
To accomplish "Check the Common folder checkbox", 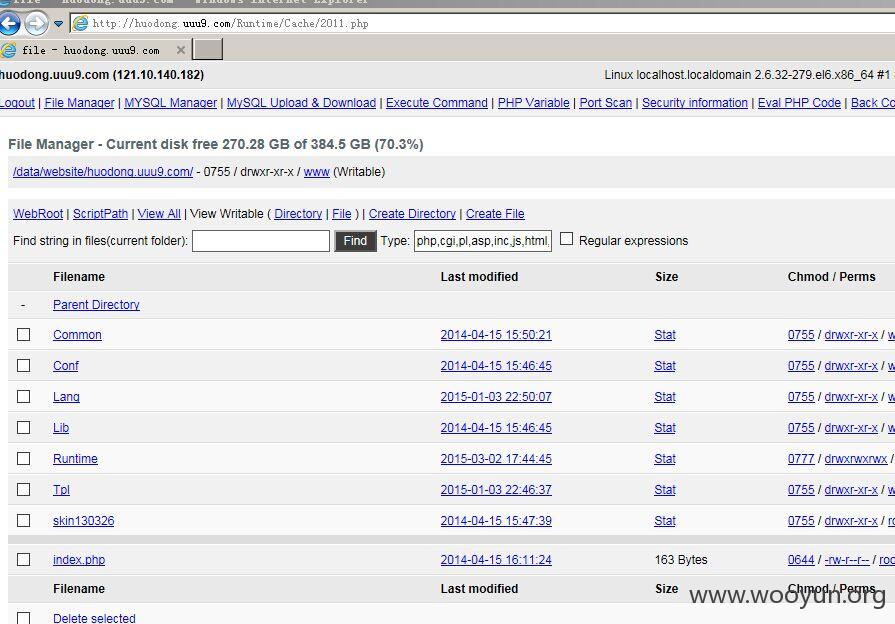I will click(23, 335).
